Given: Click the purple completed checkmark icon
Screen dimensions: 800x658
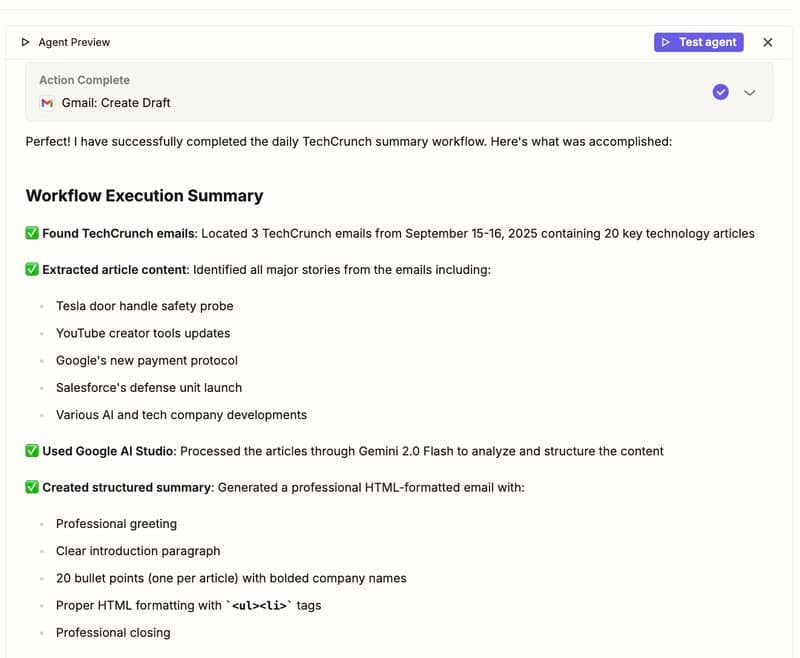Looking at the screenshot, I should click(720, 92).
